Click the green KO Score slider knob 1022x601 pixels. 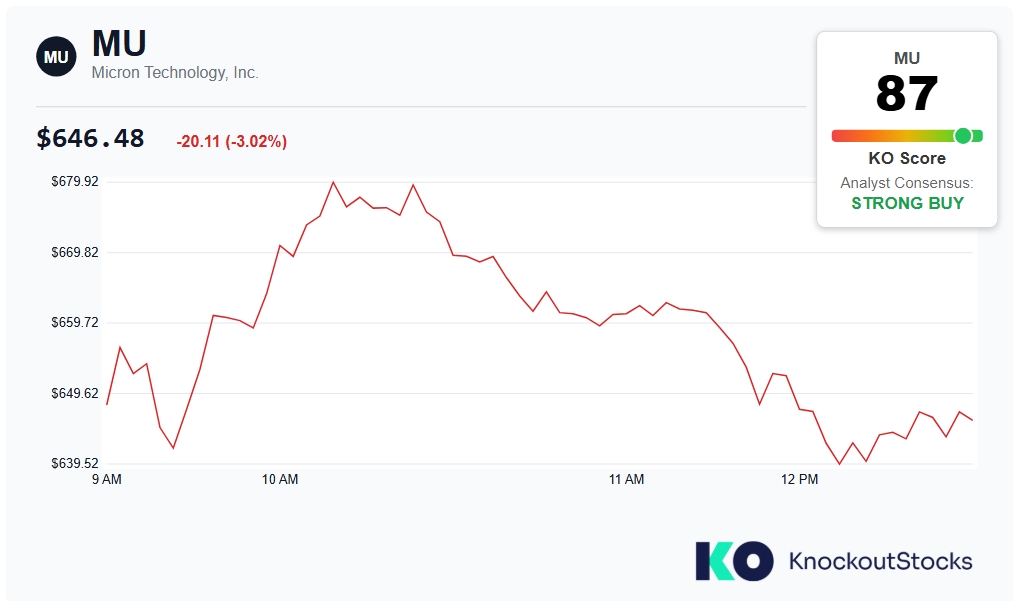[x=963, y=136]
